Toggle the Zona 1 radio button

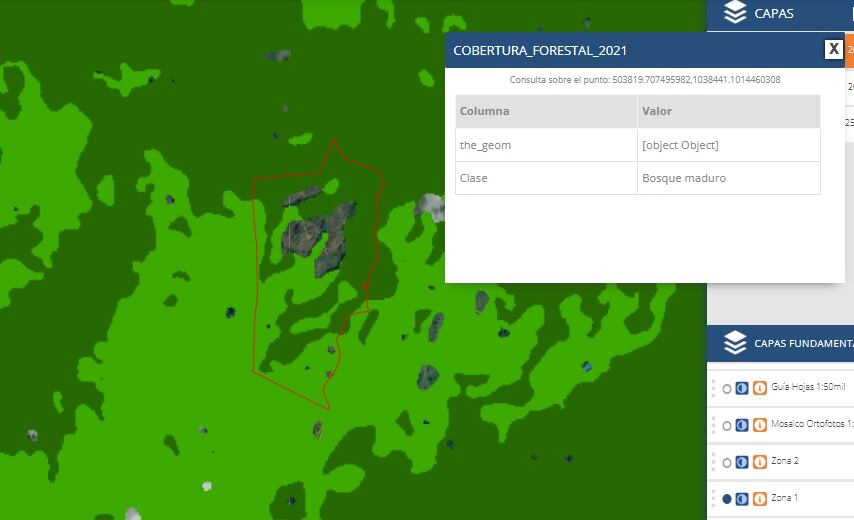tap(727, 498)
